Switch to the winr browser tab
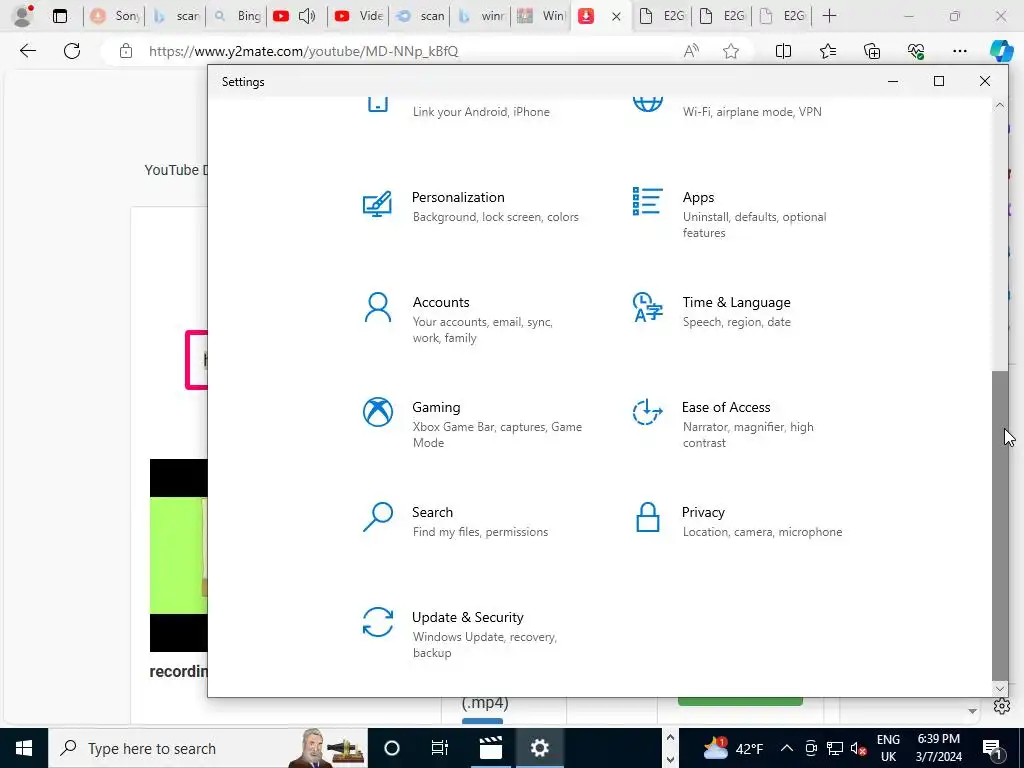 coord(479,16)
